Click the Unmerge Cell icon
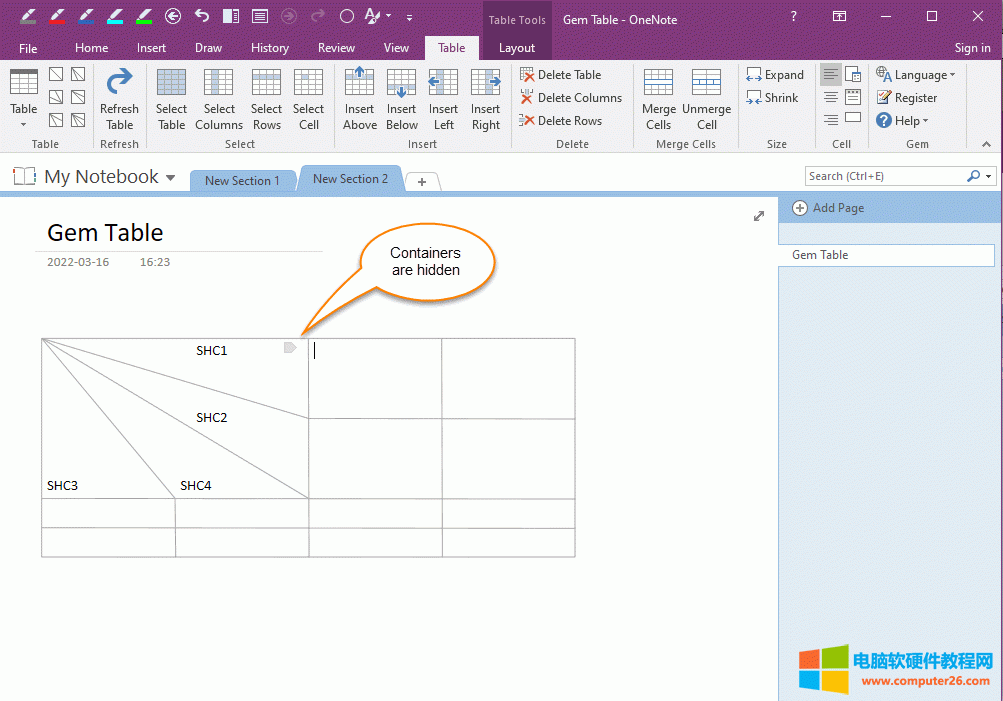 point(706,98)
